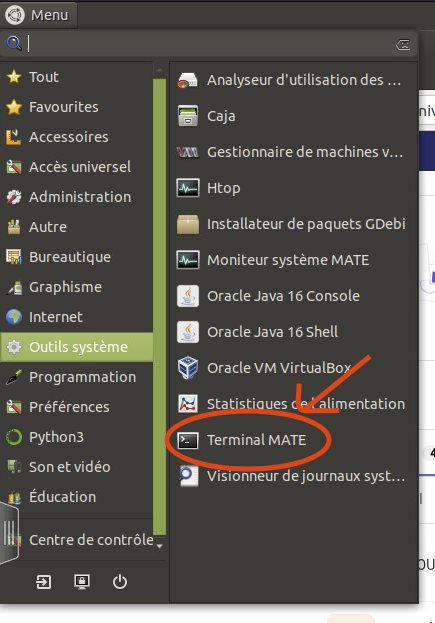Click the logout icon at menu bottom

[x=44, y=582]
